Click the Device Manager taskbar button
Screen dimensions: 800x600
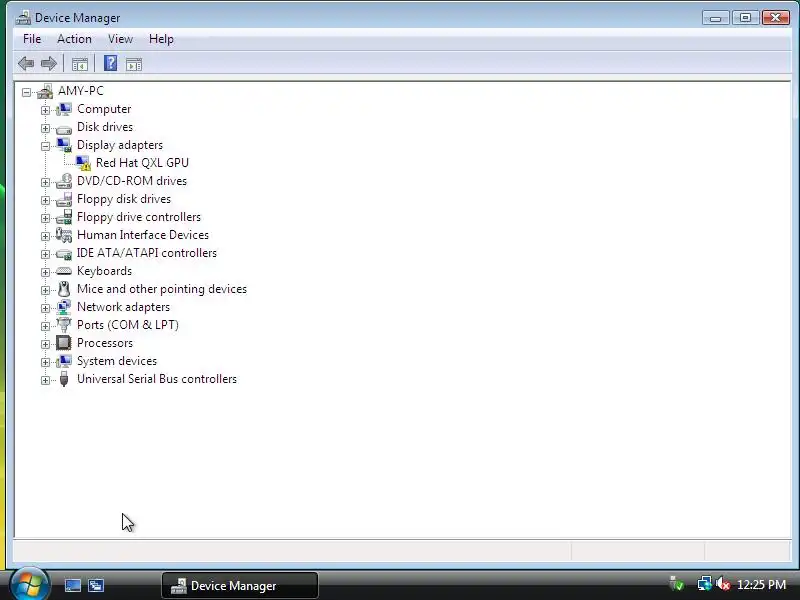tap(240, 585)
